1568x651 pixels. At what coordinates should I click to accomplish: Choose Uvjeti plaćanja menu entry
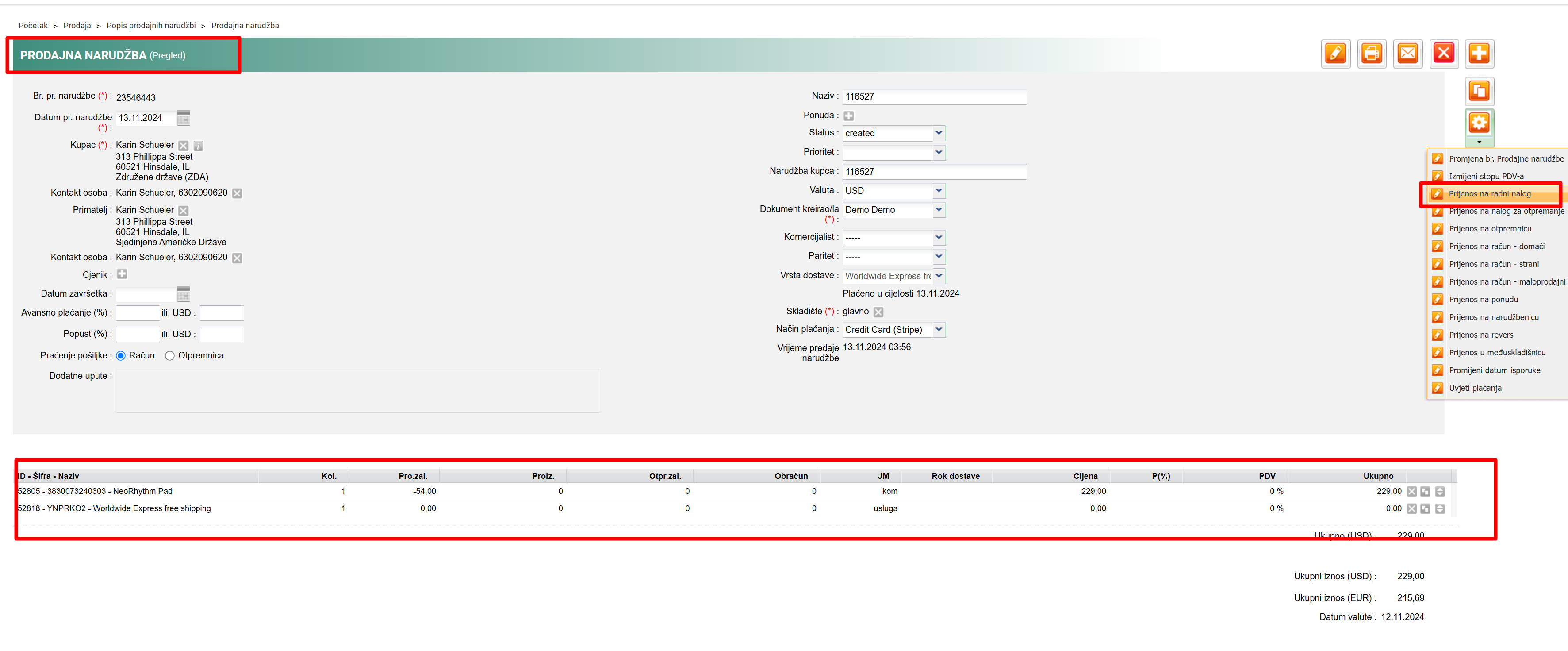pyautogui.click(x=1475, y=388)
